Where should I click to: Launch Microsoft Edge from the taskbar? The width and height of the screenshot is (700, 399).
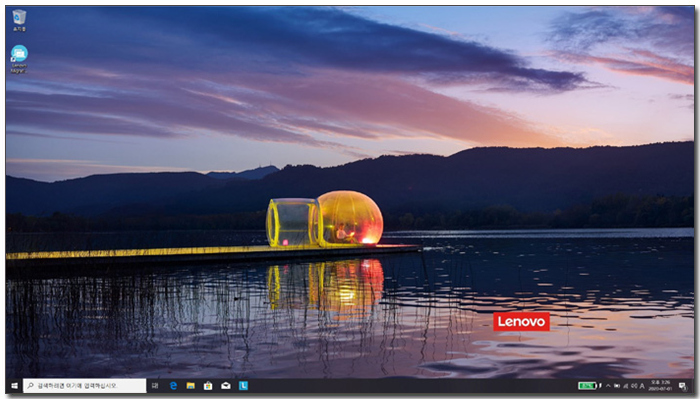point(173,385)
